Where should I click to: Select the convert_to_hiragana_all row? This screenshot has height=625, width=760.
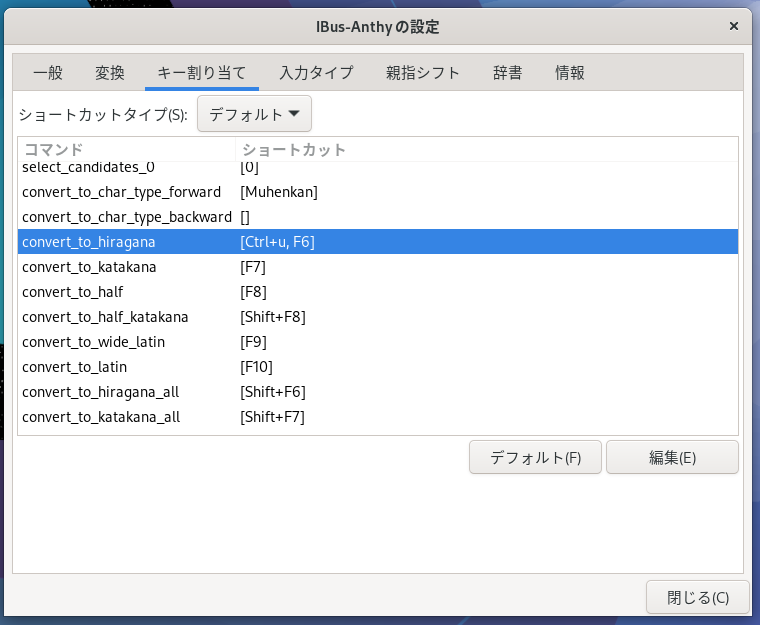pos(378,392)
